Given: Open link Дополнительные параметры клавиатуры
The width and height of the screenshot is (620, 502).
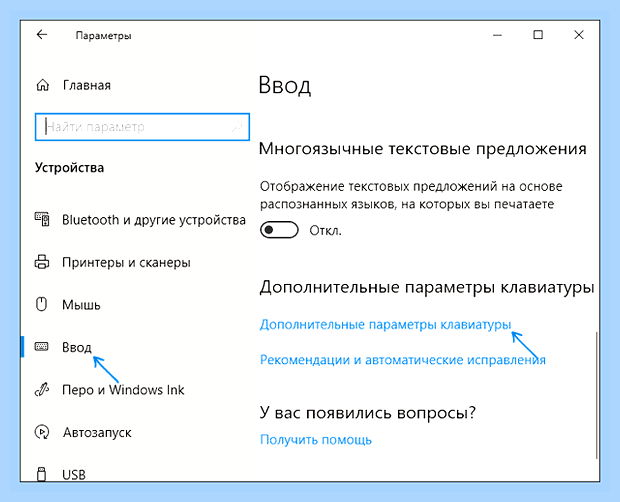Looking at the screenshot, I should pyautogui.click(x=386, y=325).
